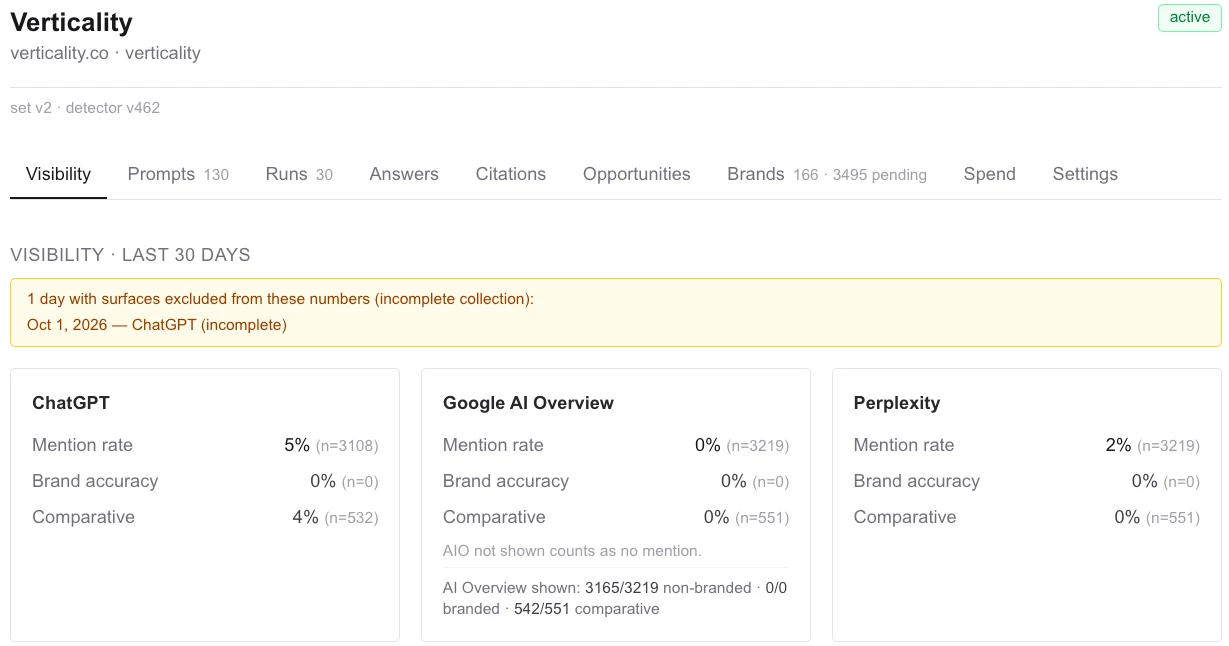Click the set v2 detector v462 line
This screenshot has width=1229, height=646.
point(85,108)
